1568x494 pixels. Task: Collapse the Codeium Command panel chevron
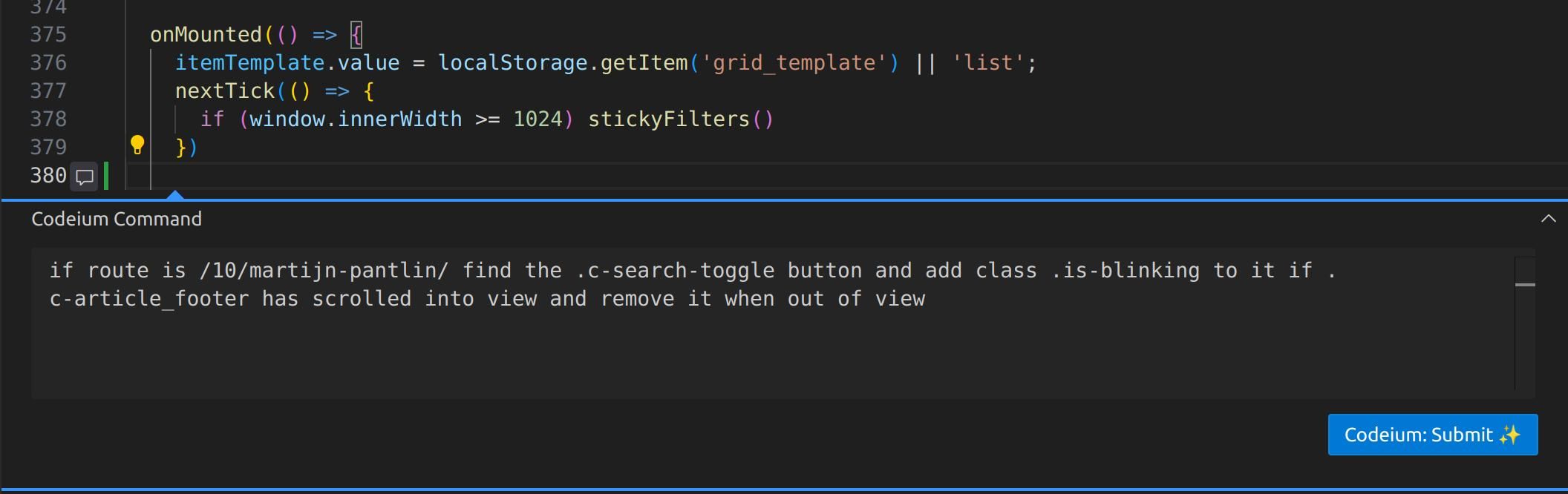(1548, 219)
